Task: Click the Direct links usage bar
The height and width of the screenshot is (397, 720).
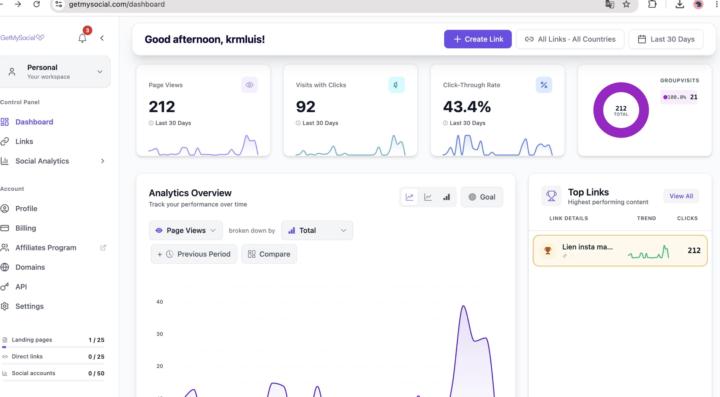Action: [53, 364]
